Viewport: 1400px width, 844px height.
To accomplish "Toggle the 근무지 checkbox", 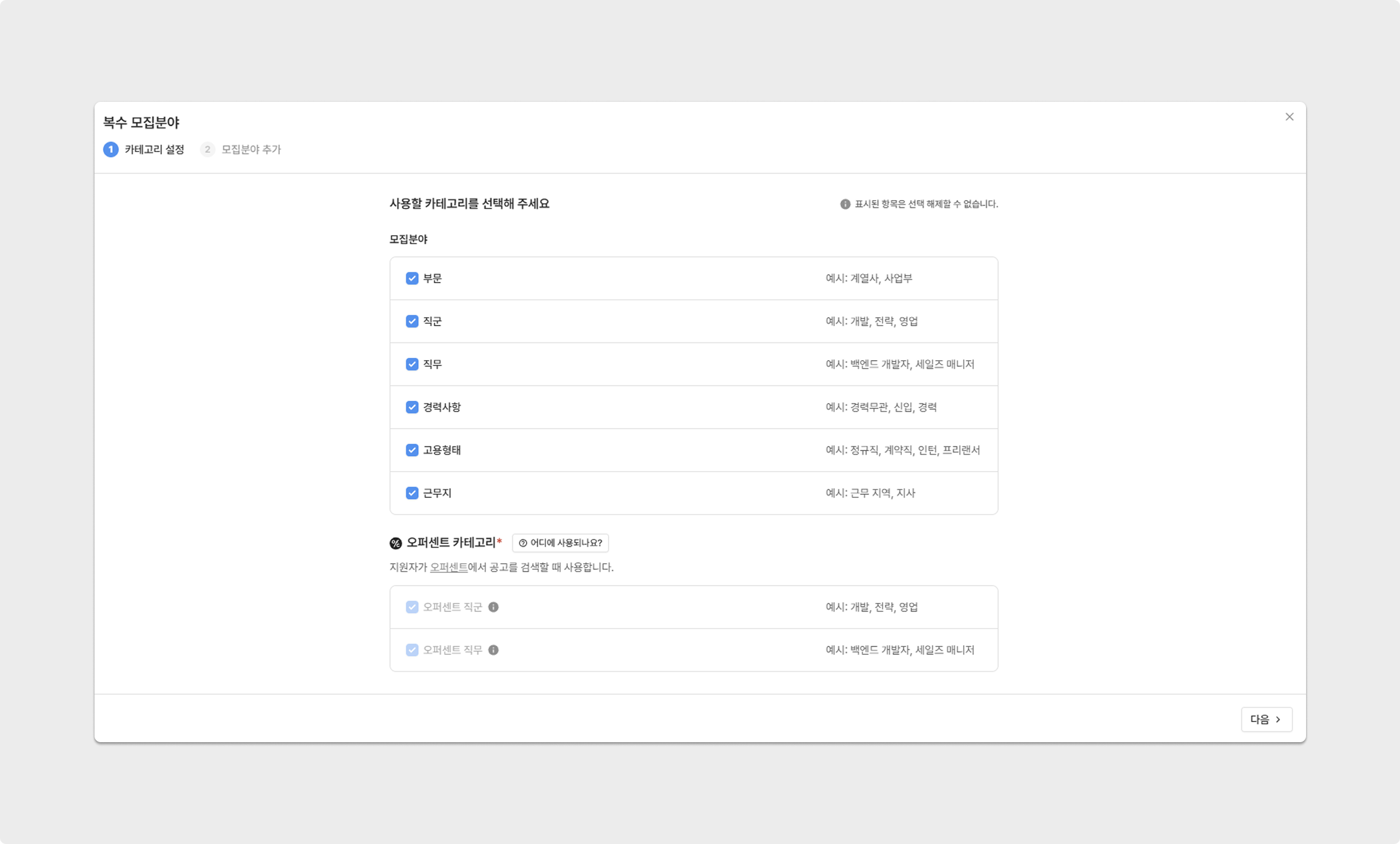I will [x=412, y=493].
